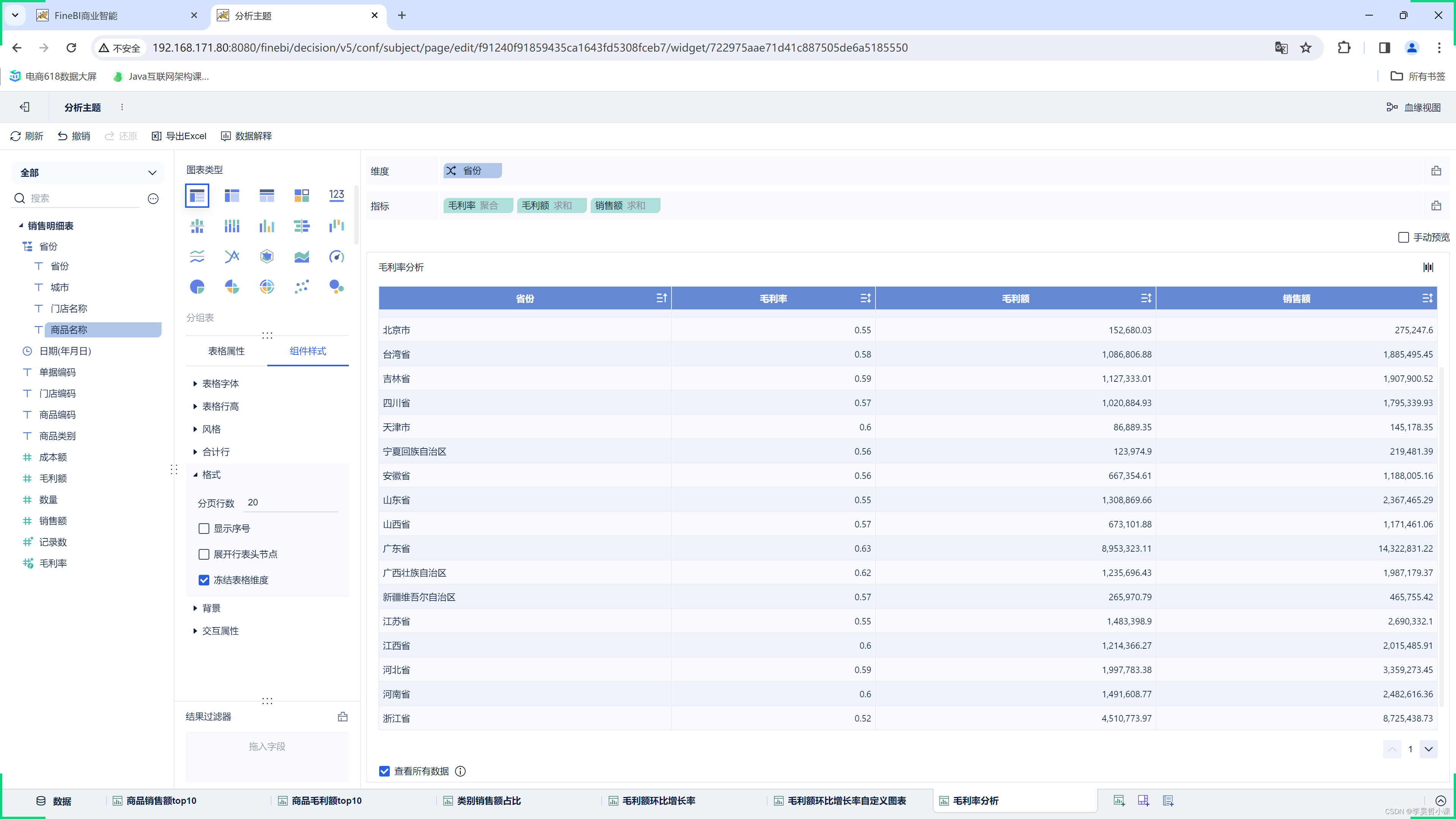
Task: Open the 全部 data filter dropdown
Action: tap(88, 173)
